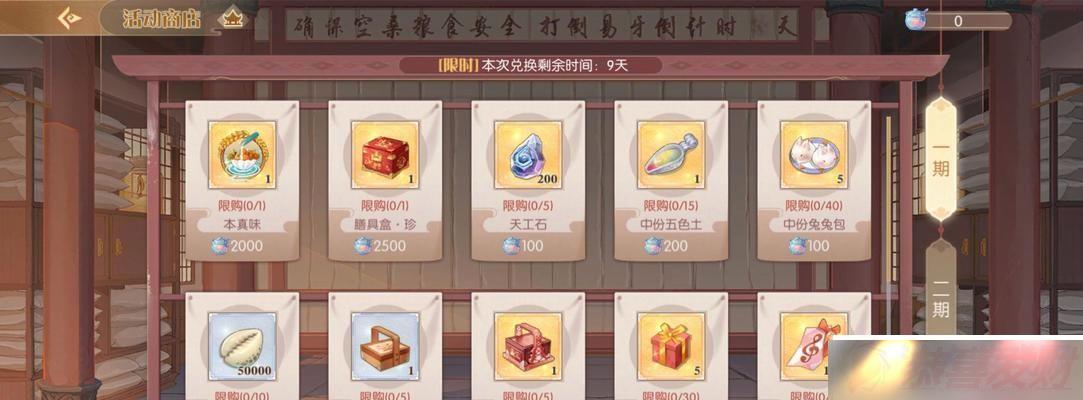
Task: Click the 天工石 price of 100
Action: pyautogui.click(x=523, y=246)
